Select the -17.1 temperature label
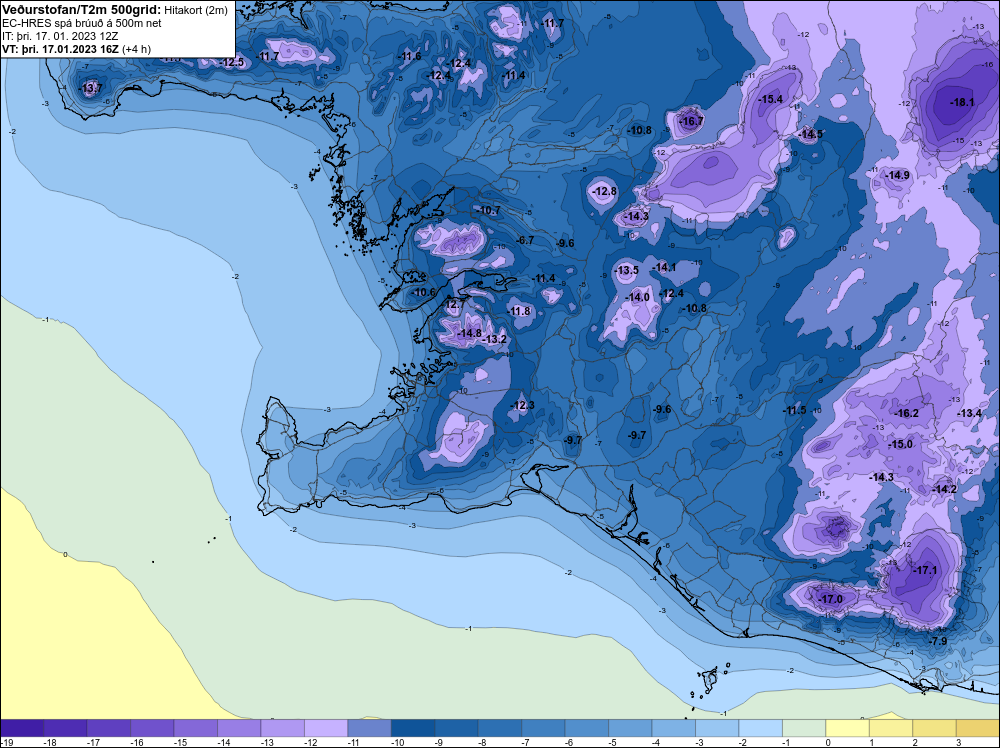The image size is (1000, 748). pyautogui.click(x=925, y=571)
